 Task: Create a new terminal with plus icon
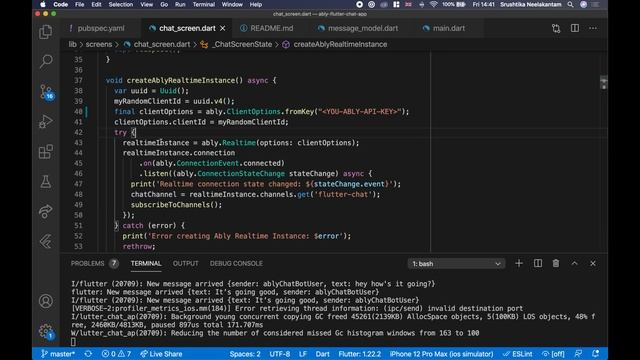tap(519, 264)
